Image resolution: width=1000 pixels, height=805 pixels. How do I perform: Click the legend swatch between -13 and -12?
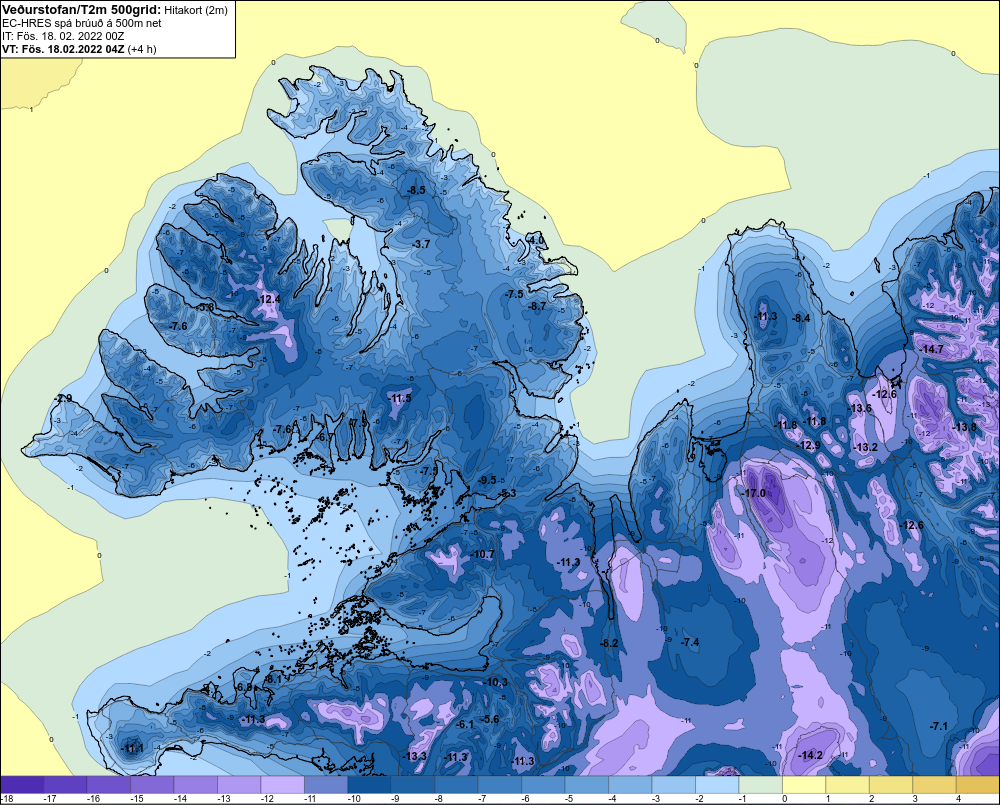point(239,784)
